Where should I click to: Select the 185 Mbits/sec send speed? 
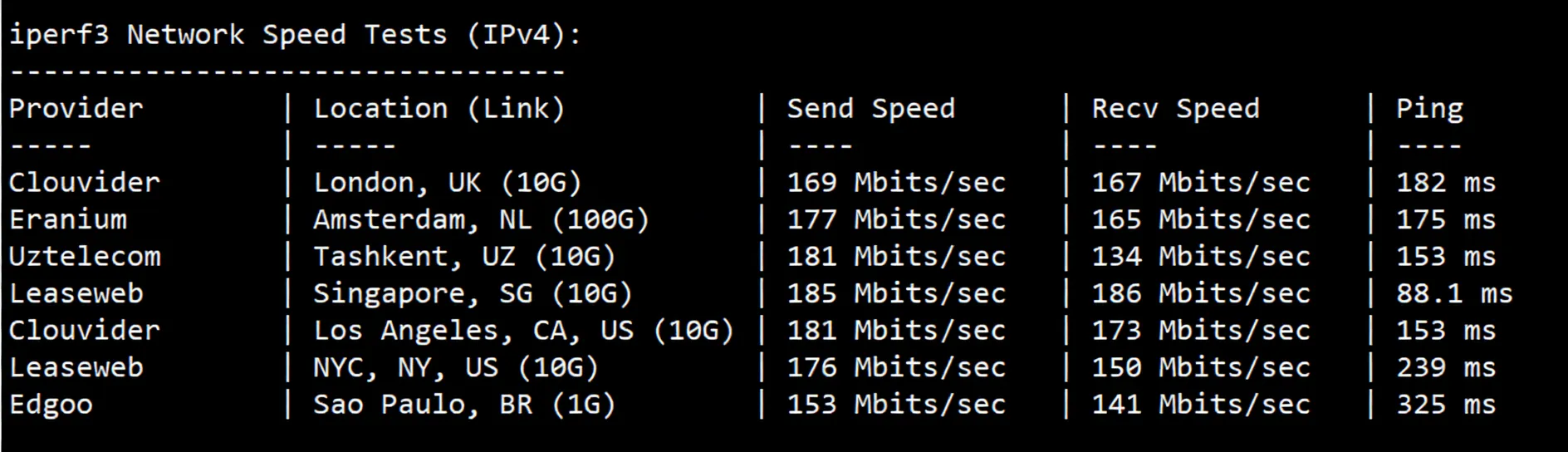[896, 293]
